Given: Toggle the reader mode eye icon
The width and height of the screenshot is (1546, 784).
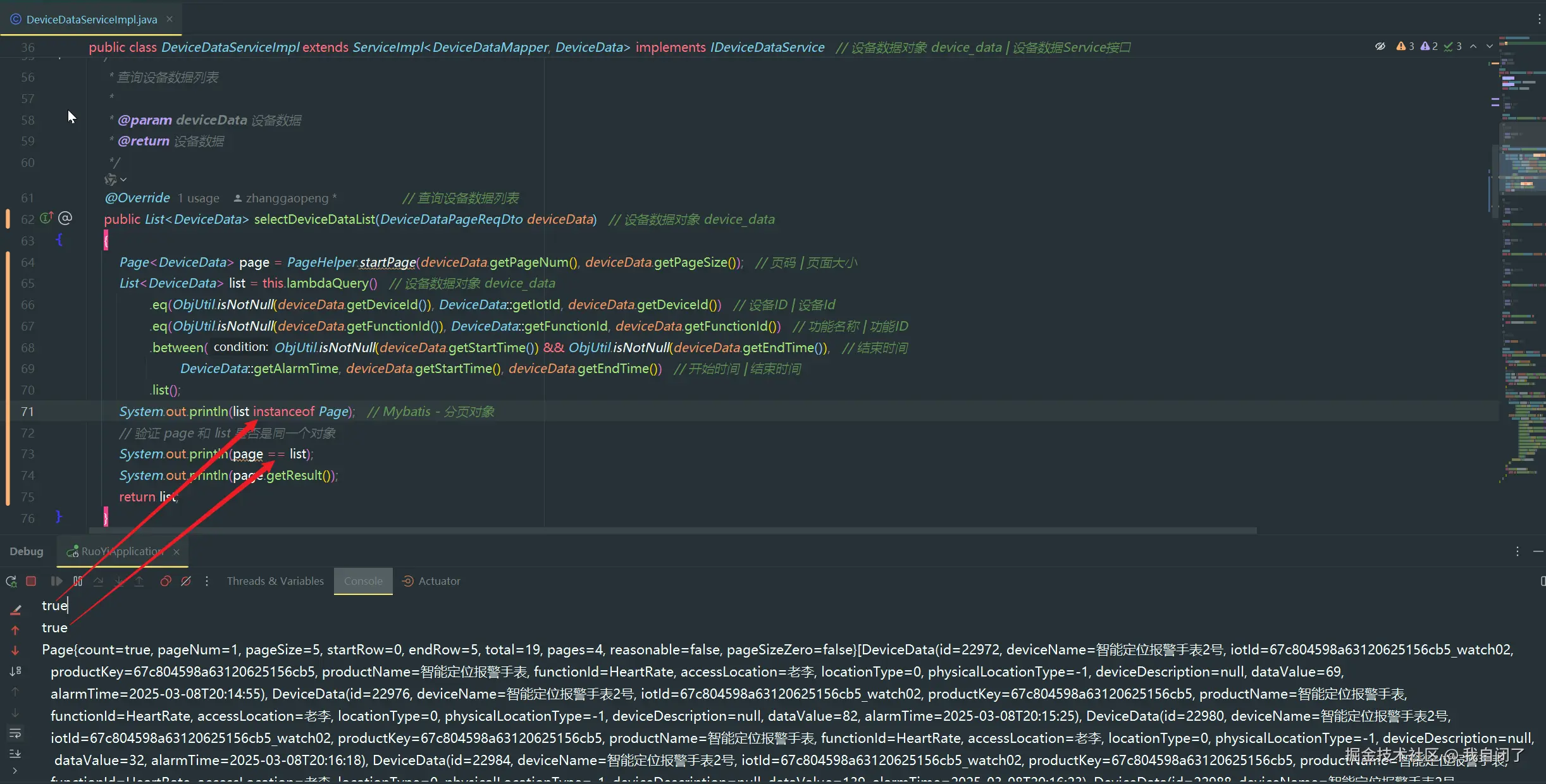Looking at the screenshot, I should [x=1380, y=46].
